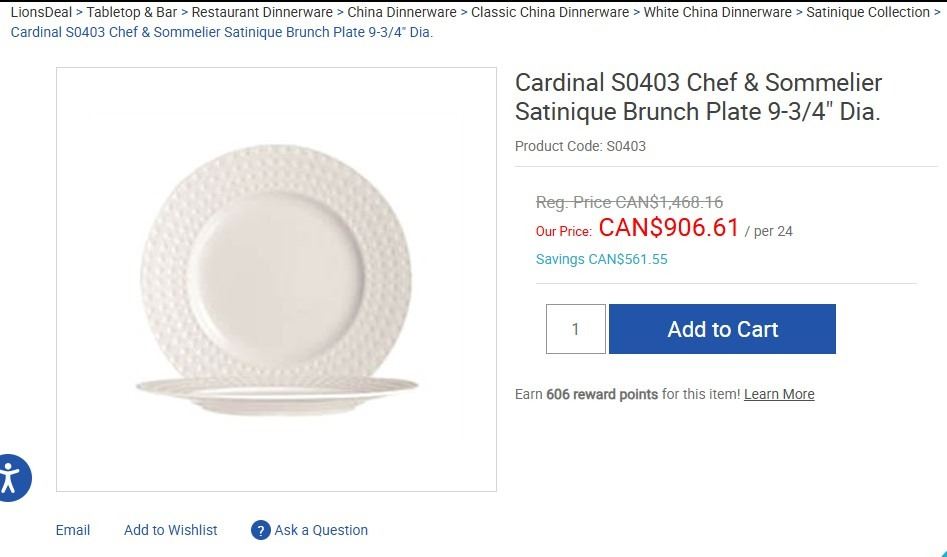Navigate to Restaurant Dinnerware breadcrumb

tap(262, 12)
